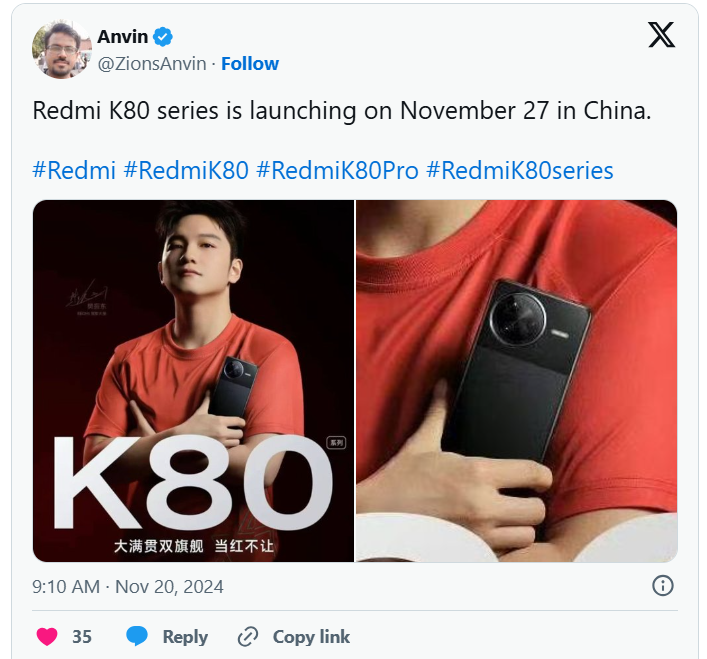Open the @ZionsAnvin handle
Viewport: 707px width, 659px height.
click(x=152, y=64)
